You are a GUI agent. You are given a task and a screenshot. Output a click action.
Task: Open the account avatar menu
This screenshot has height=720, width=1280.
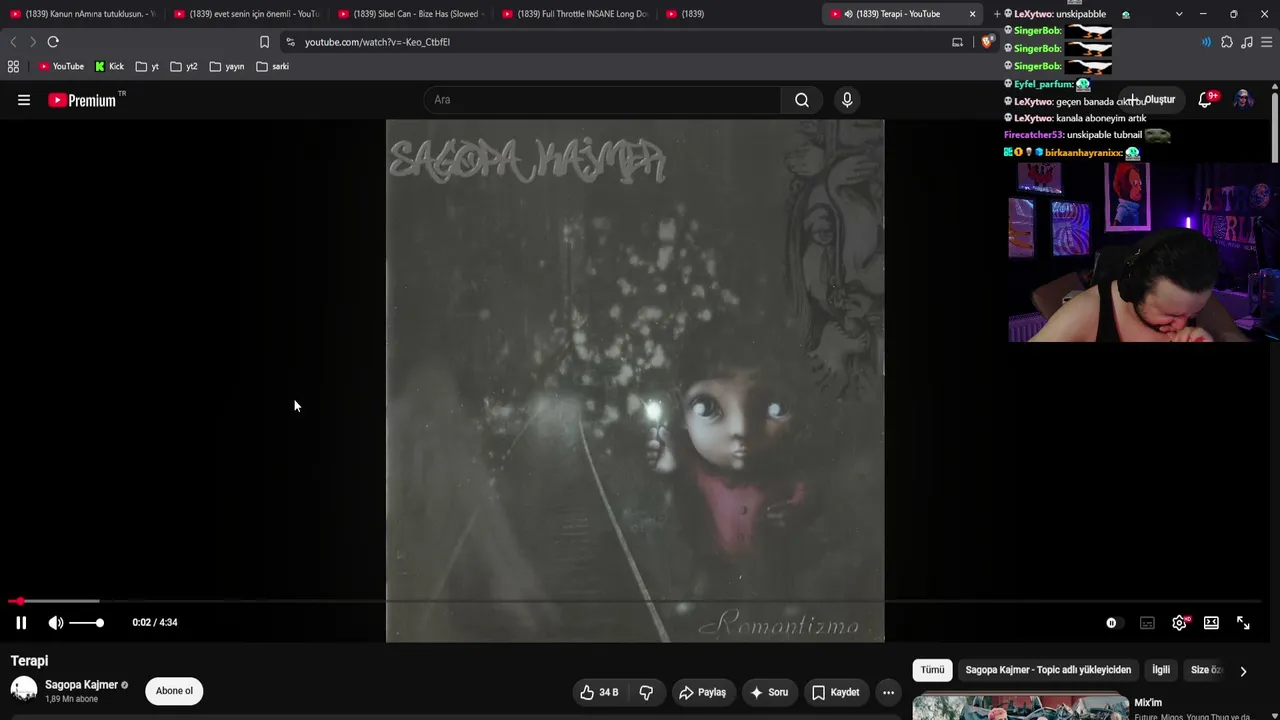click(x=1243, y=100)
